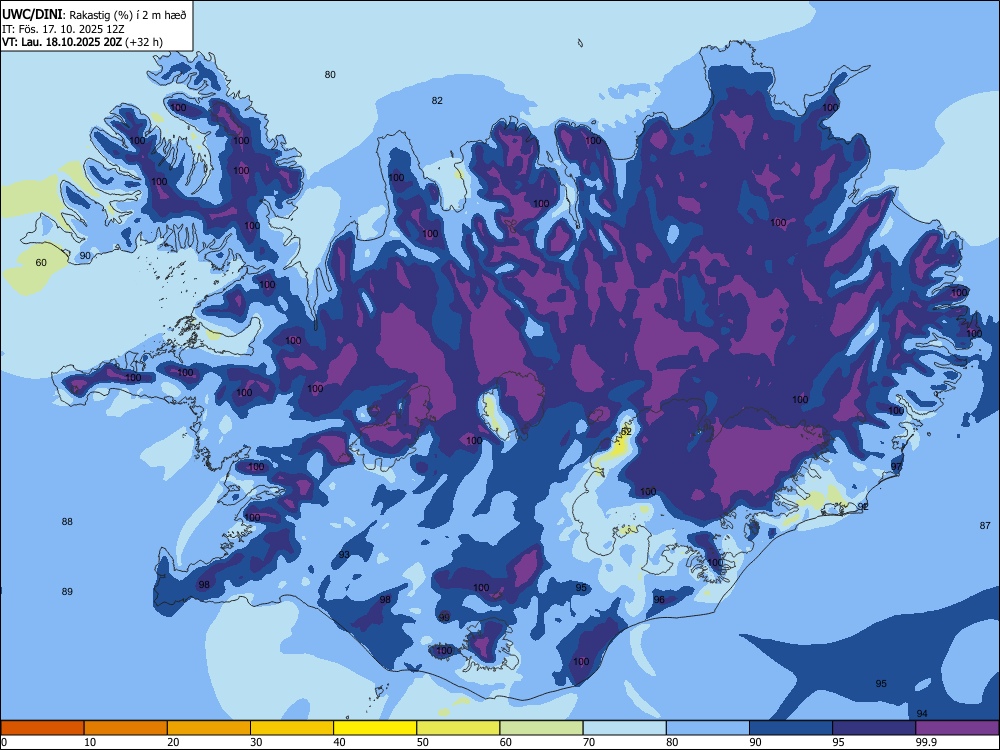Select the 30–40 golden legend swatch
1000x750 pixels.
coord(292,728)
